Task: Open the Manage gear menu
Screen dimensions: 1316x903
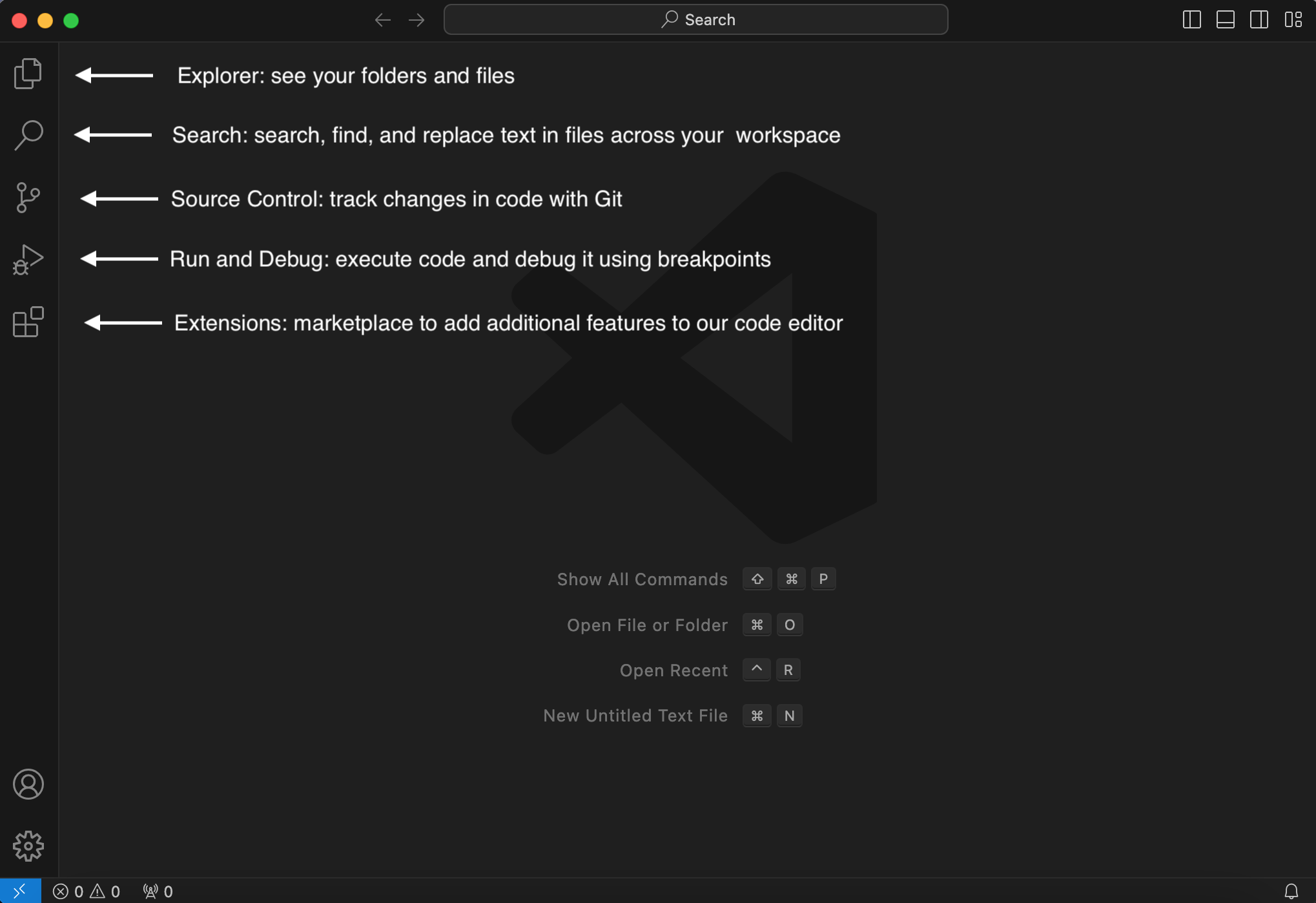Action: tap(28, 846)
